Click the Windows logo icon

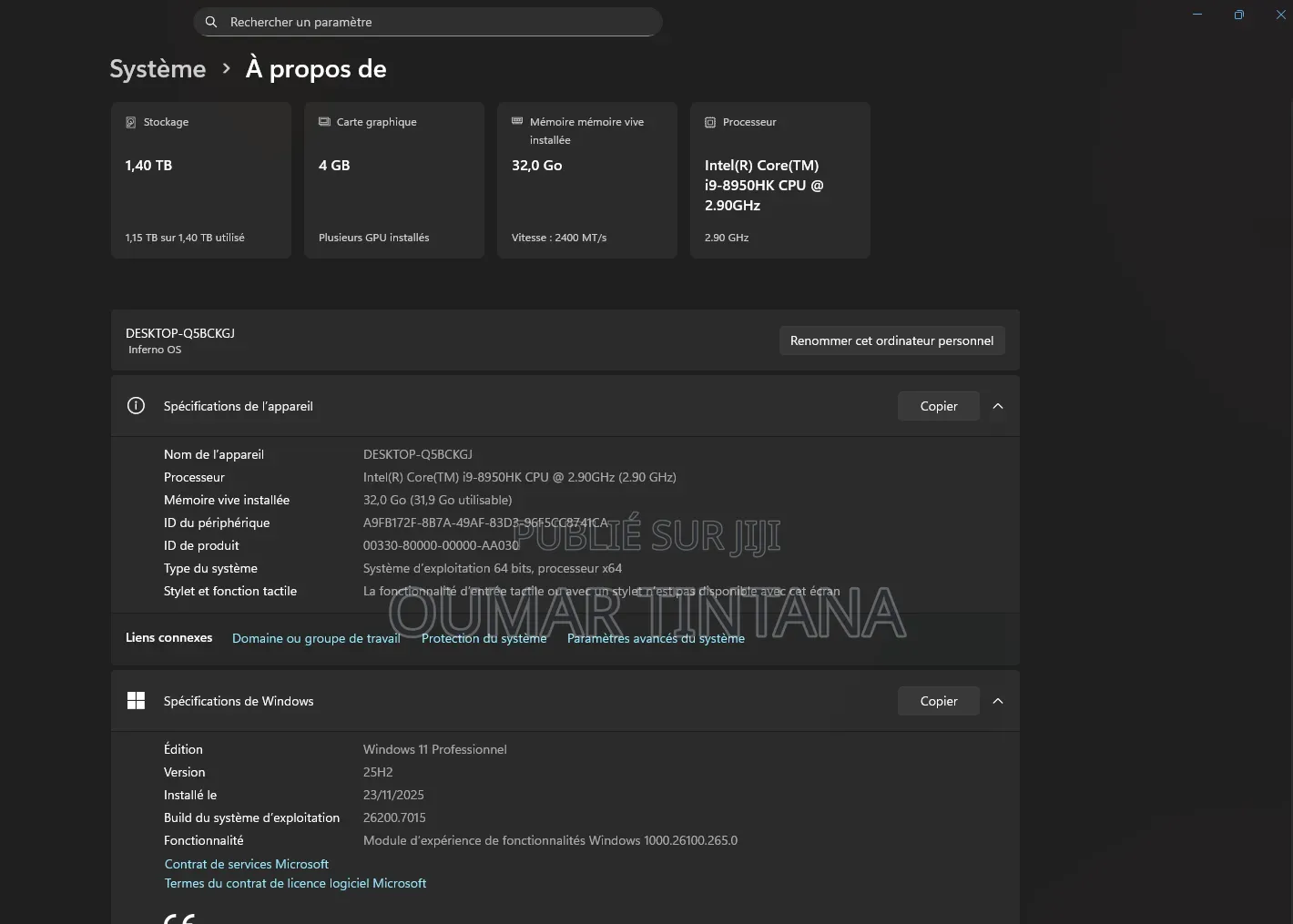(136, 701)
